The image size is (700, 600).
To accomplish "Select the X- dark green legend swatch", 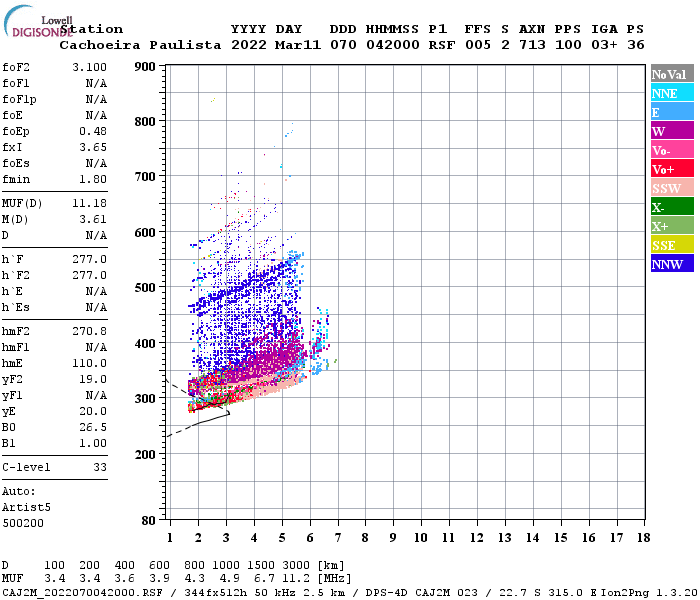I will click(672, 207).
